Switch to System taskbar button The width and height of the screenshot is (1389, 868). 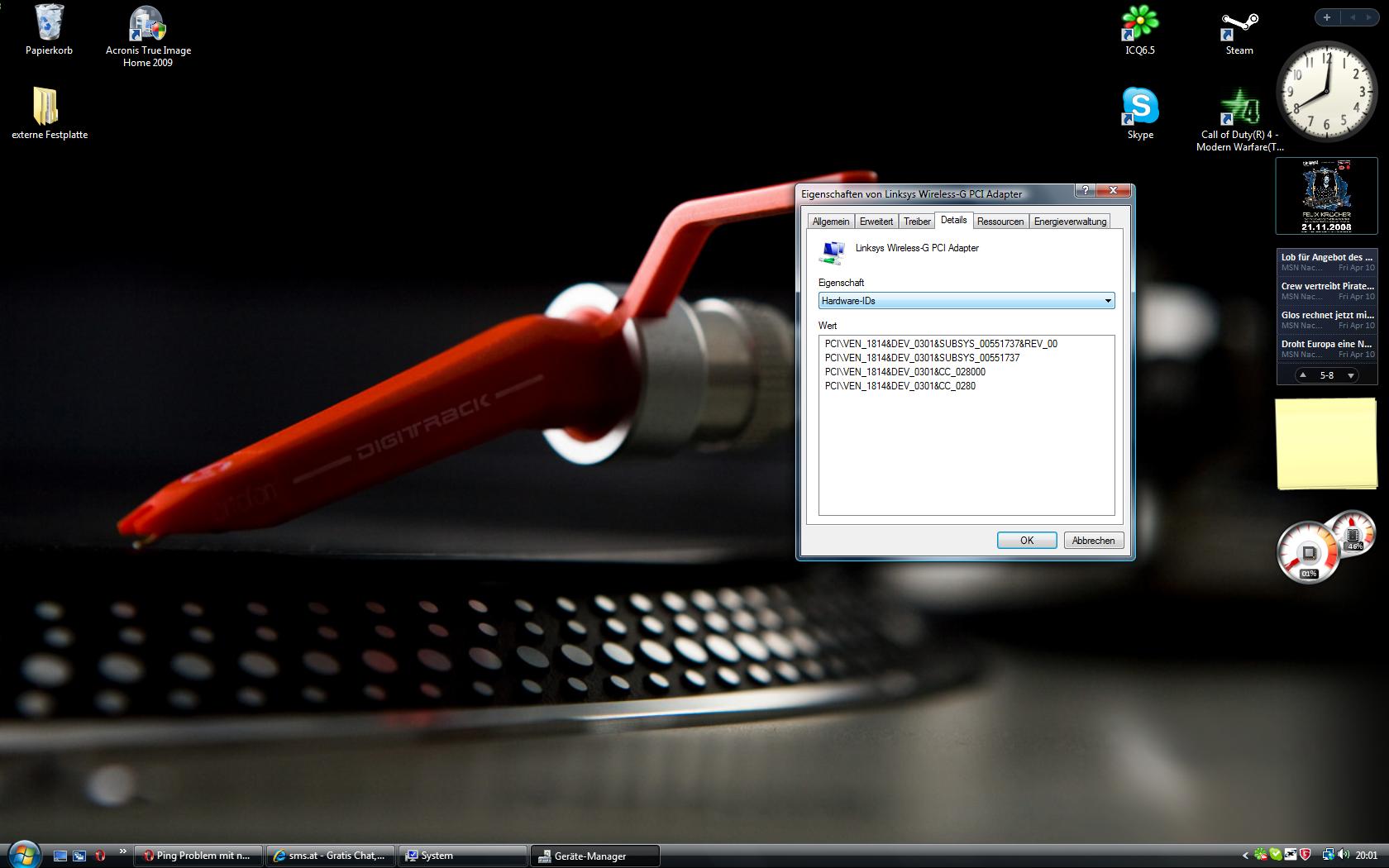point(463,856)
